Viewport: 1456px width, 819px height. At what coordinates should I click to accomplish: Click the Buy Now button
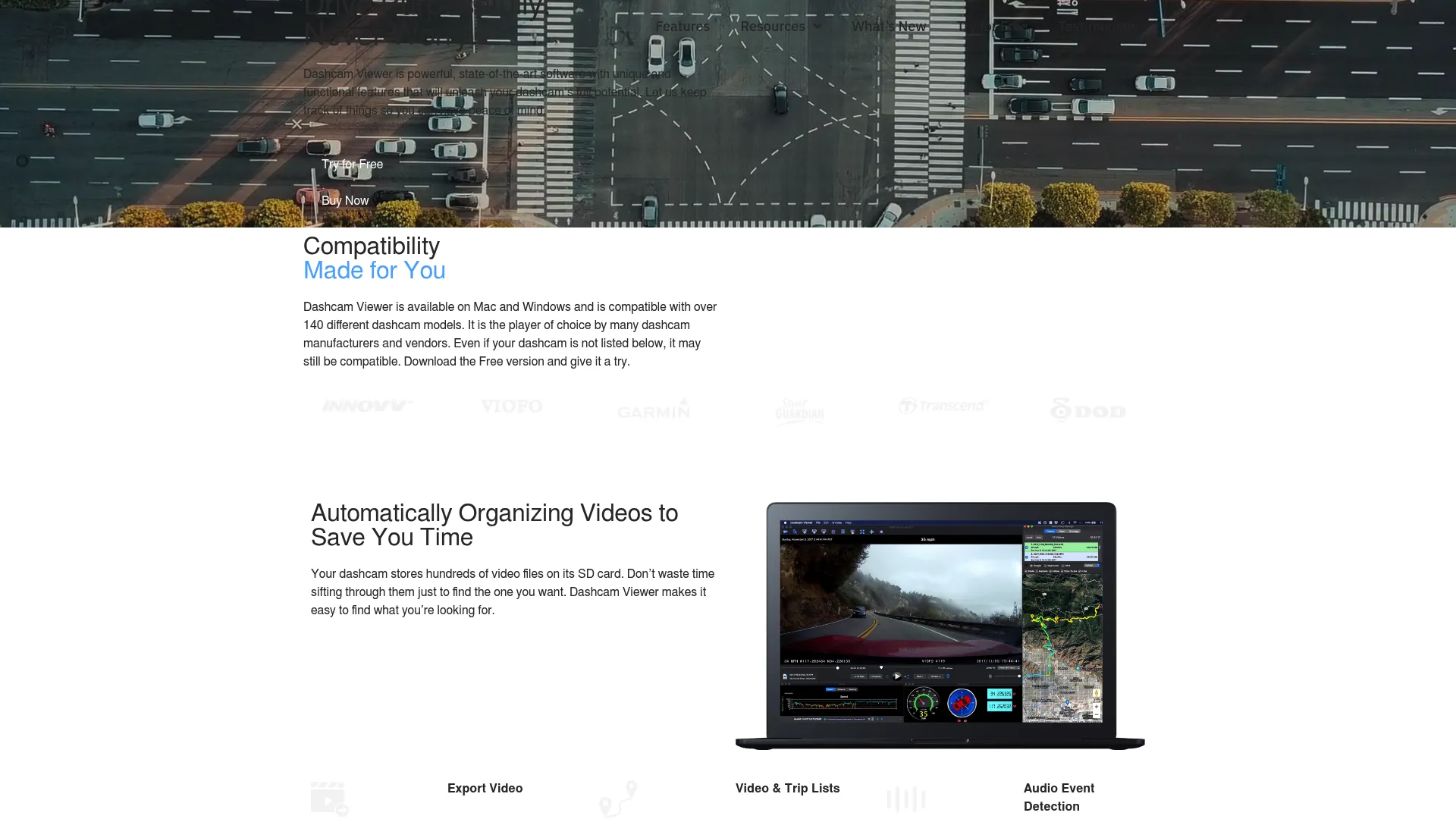(x=345, y=201)
